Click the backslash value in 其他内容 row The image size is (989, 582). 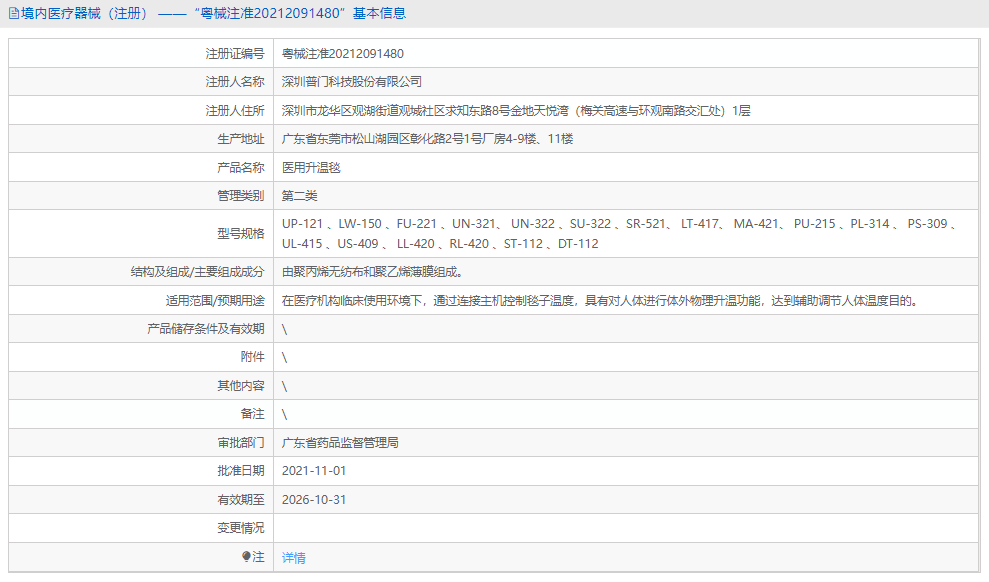click(x=284, y=386)
